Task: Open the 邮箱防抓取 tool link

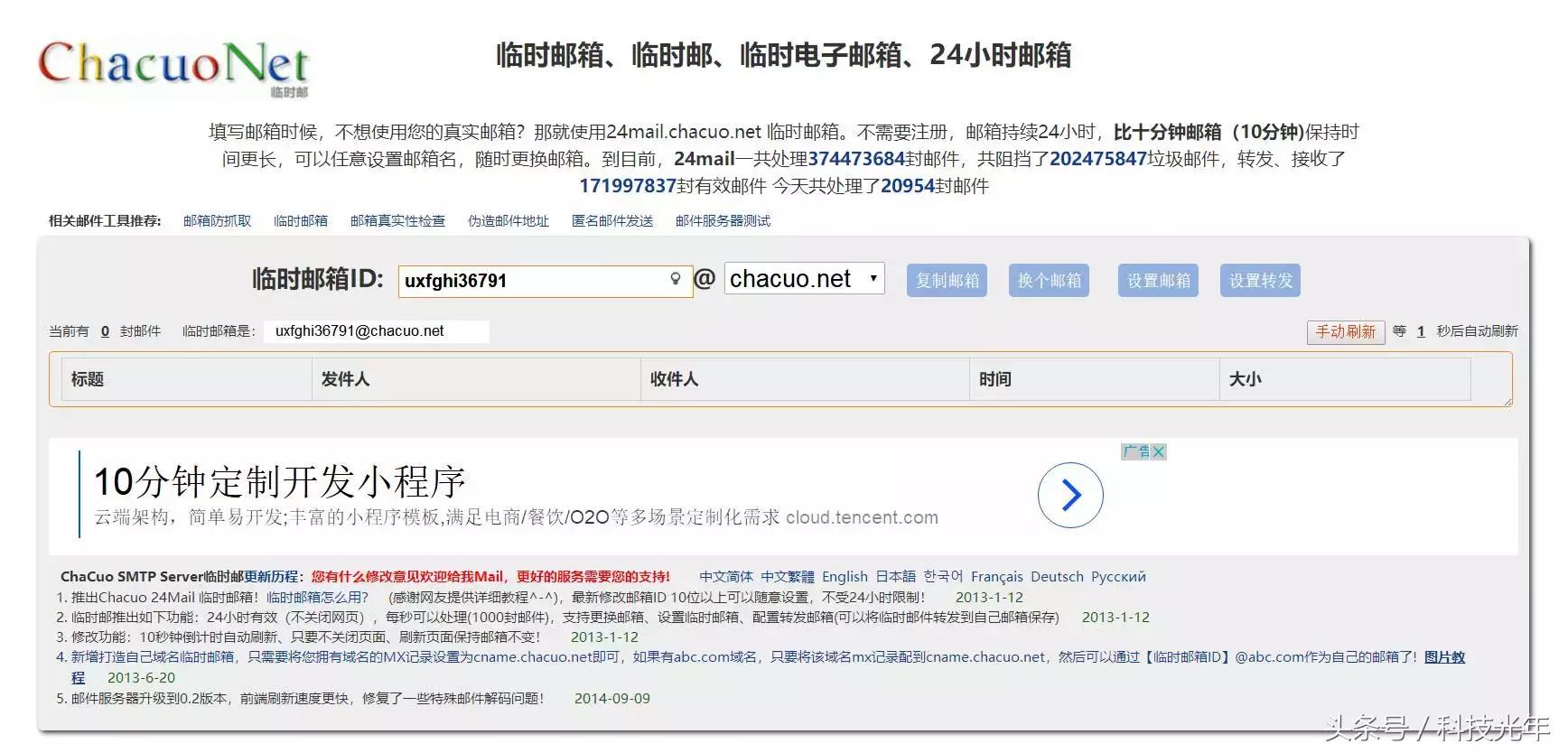Action: click(x=217, y=221)
